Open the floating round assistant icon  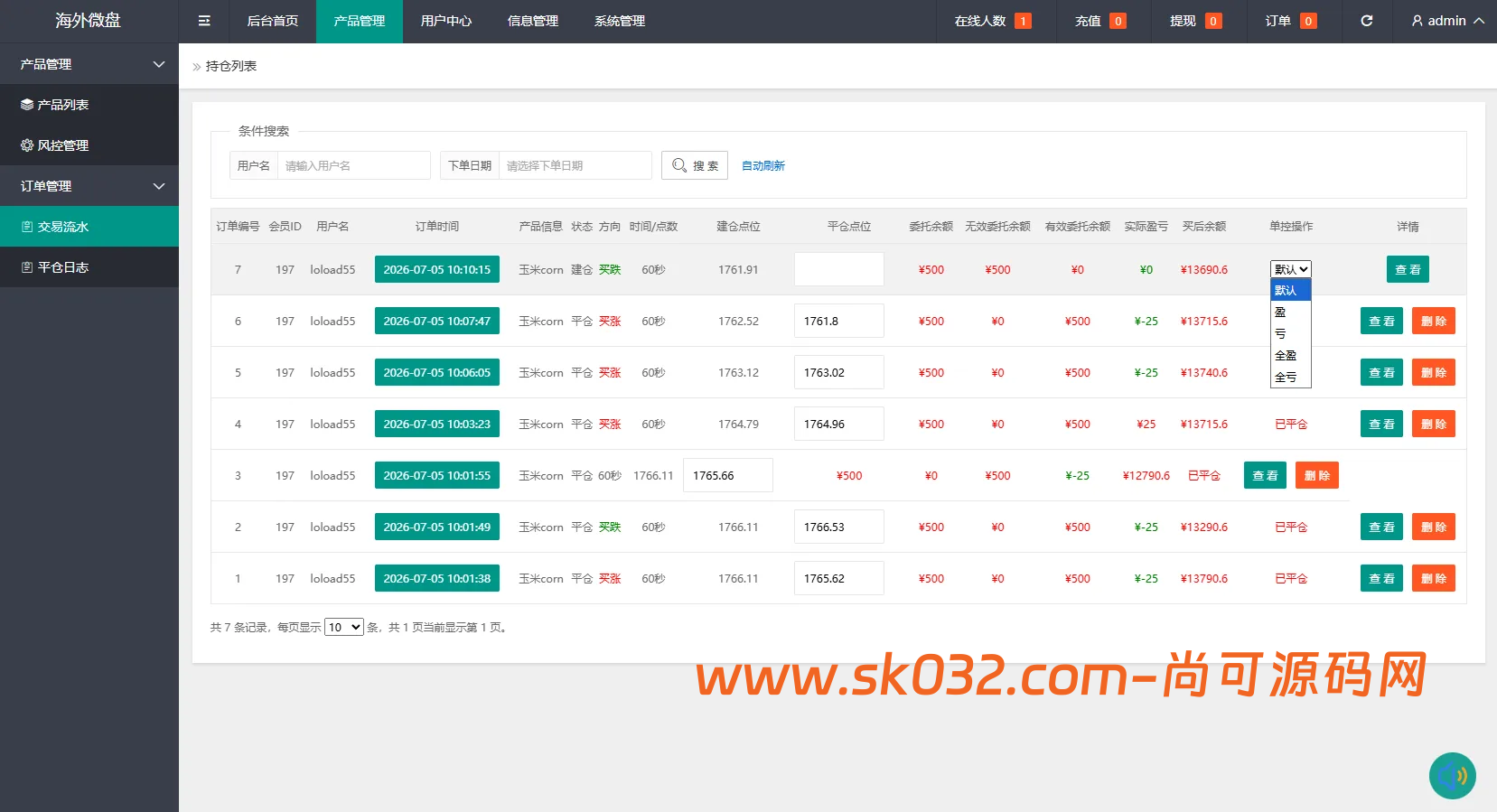click(x=1453, y=776)
